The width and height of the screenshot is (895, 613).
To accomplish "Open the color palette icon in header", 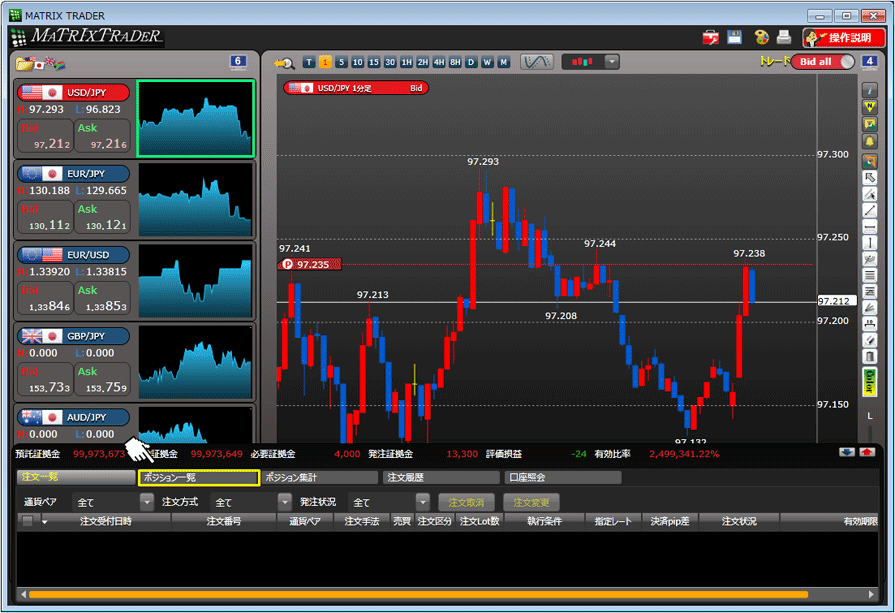I will [x=761, y=38].
